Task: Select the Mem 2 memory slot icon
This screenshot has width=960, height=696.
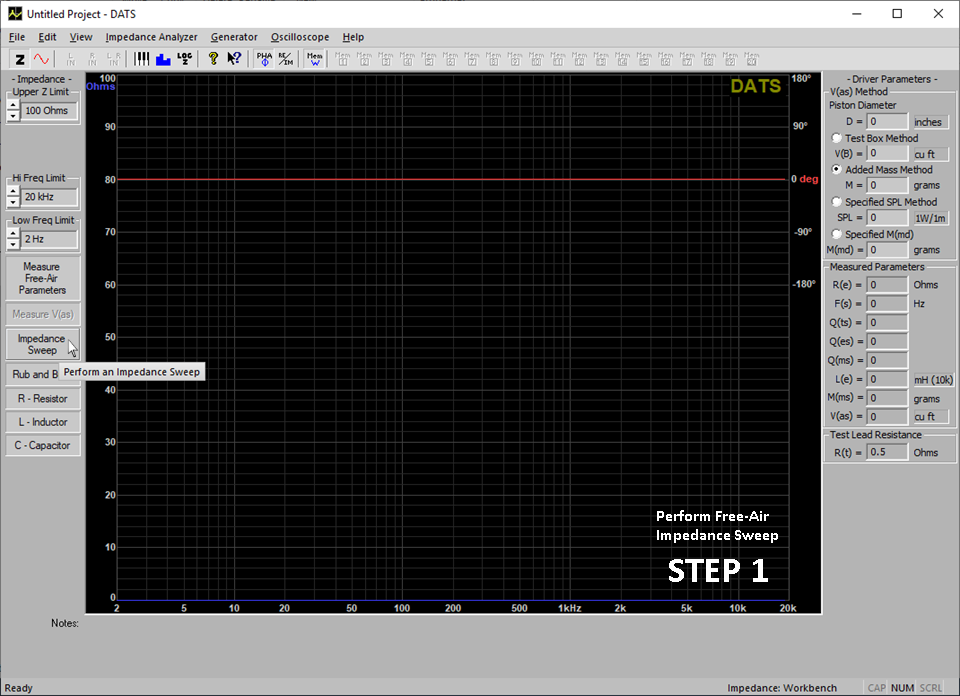Action: [x=364, y=59]
